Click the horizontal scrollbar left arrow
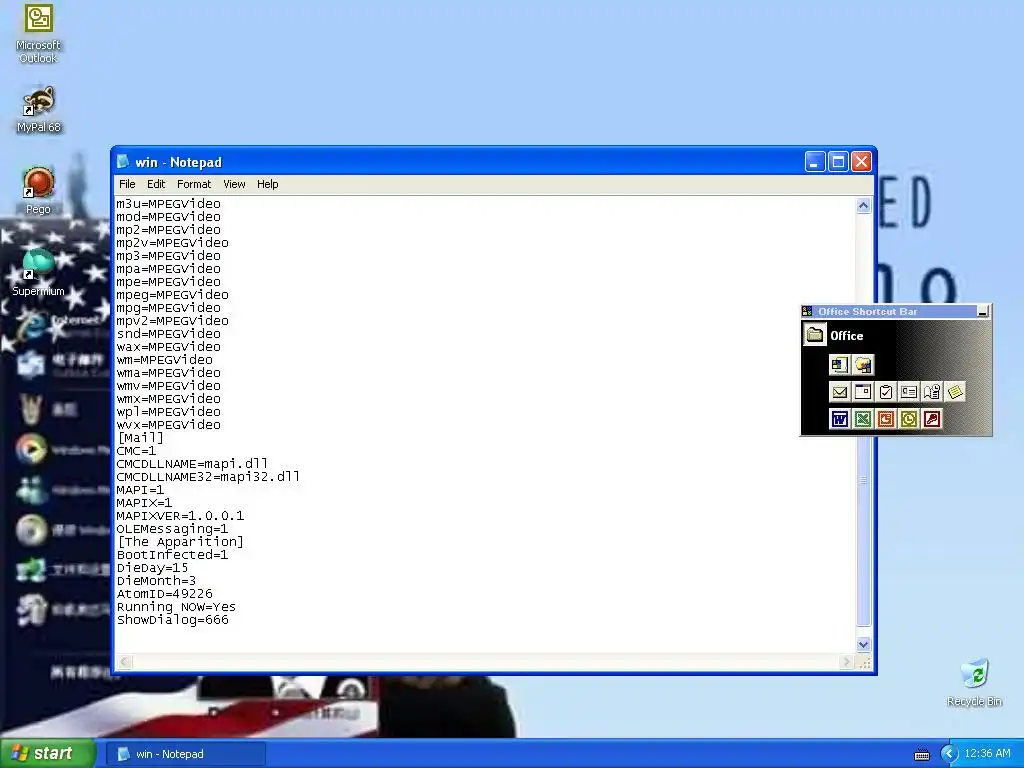Screen dimensions: 1024x768 125,662
